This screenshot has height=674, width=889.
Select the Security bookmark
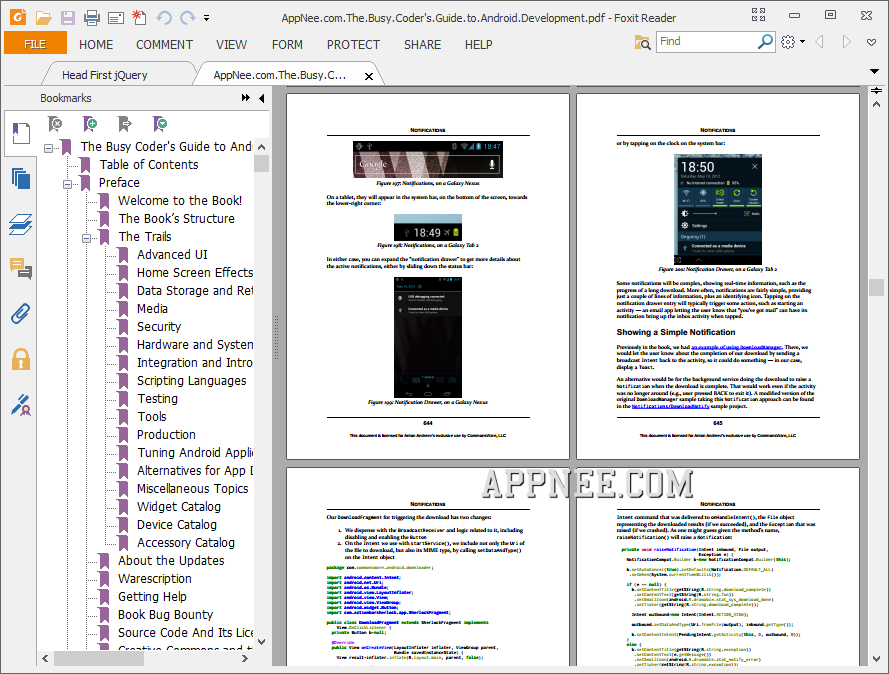click(x=159, y=327)
